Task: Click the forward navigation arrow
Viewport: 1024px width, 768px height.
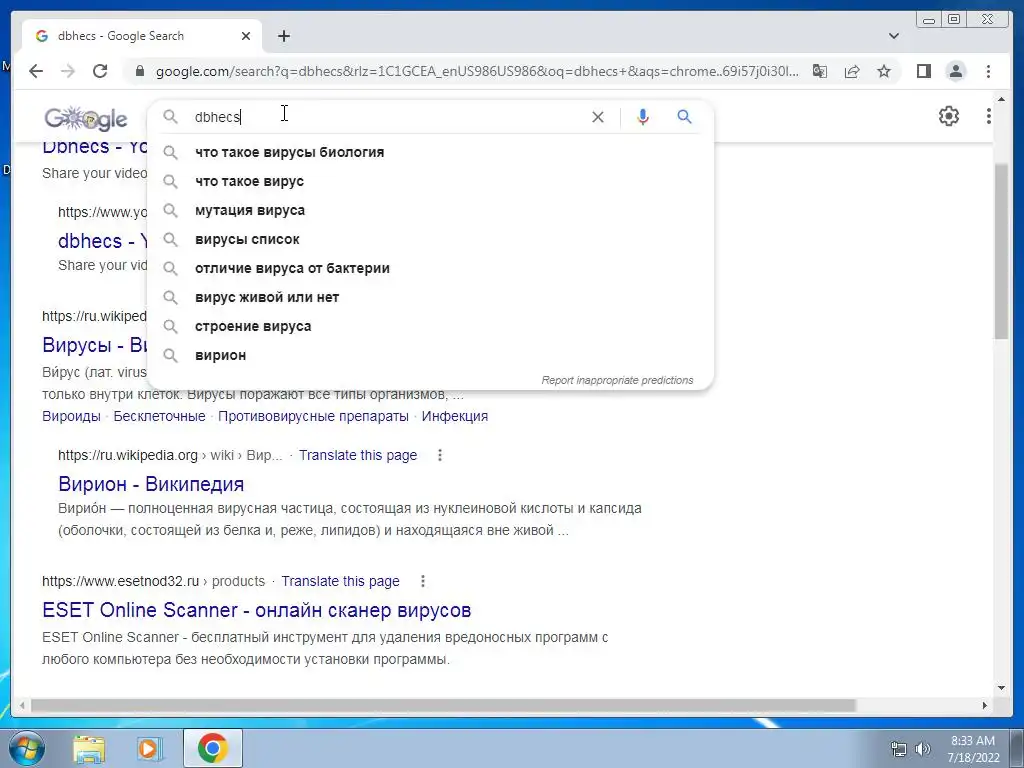Action: (68, 71)
